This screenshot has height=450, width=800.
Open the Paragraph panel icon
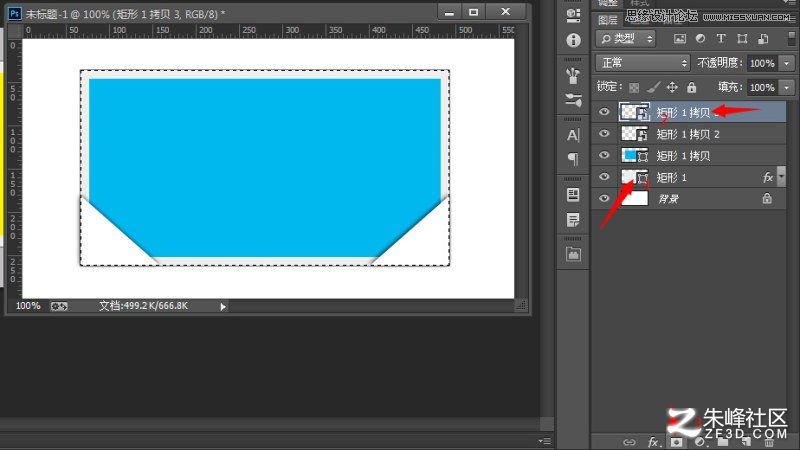point(573,159)
